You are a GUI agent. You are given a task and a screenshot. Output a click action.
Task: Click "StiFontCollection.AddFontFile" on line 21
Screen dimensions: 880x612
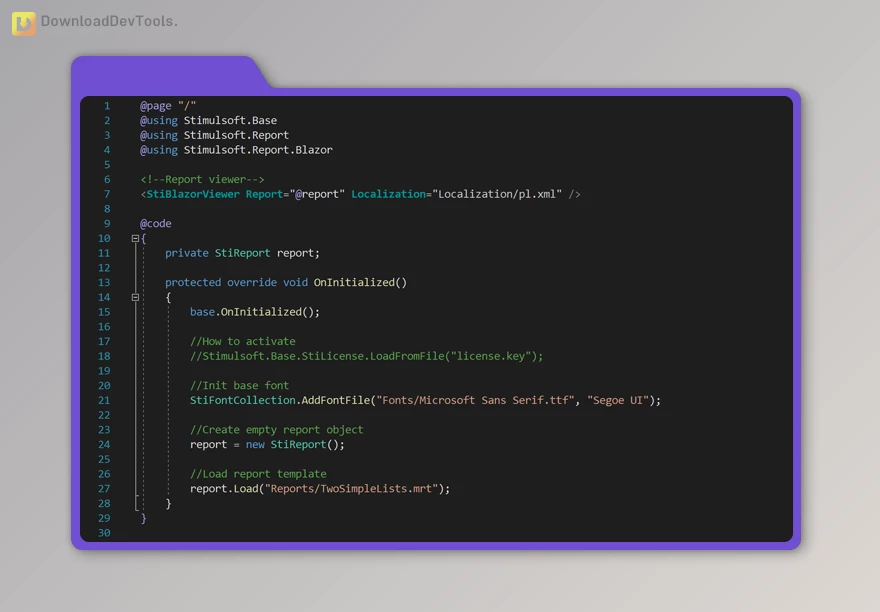click(280, 400)
